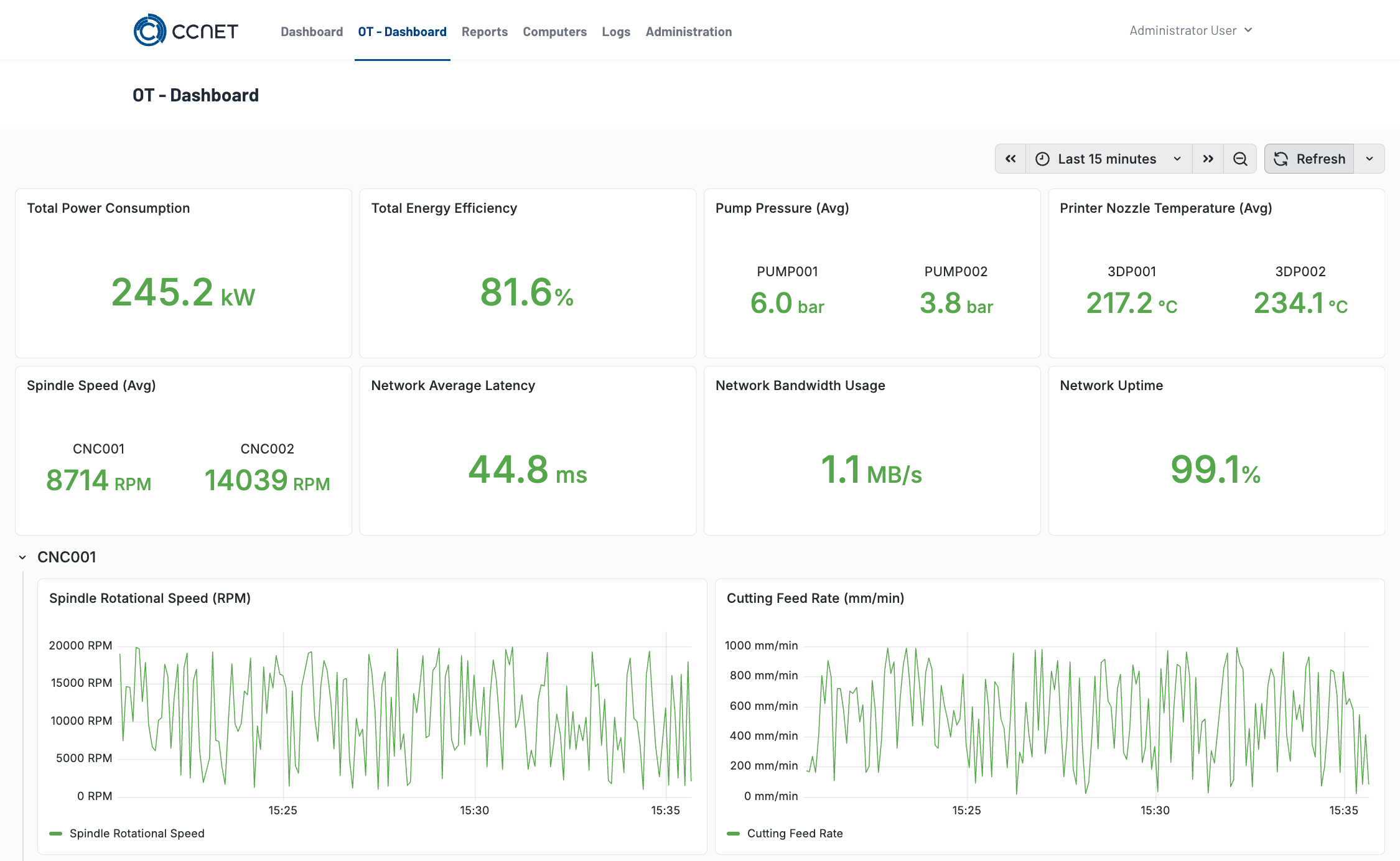Open the Last 15 minutes time picker
This screenshot has height=861, width=1400.
1109,159
